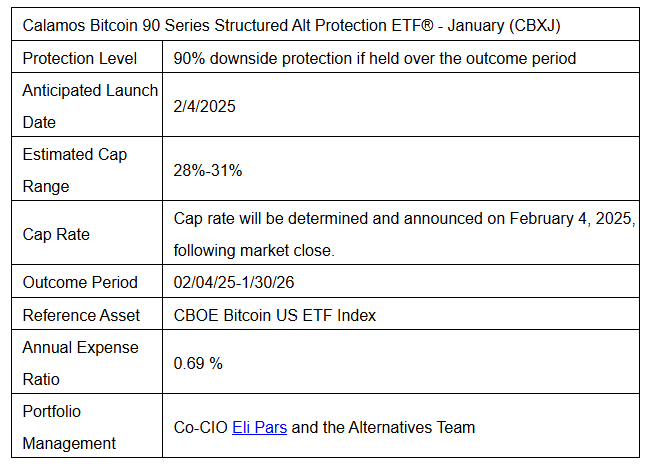Click the 02/04/25-1/30/26 period value
Image resolution: width=650 pixels, height=464 pixels.
point(234,282)
